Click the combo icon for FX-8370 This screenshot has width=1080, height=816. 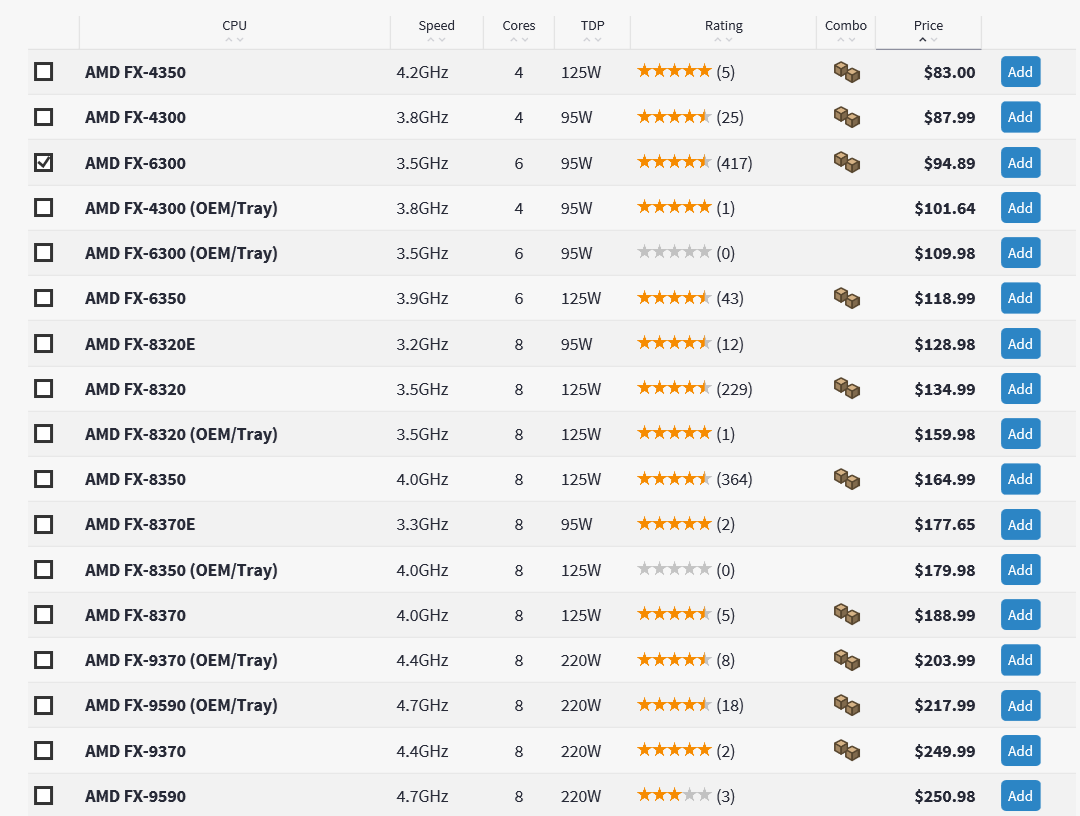coord(846,614)
